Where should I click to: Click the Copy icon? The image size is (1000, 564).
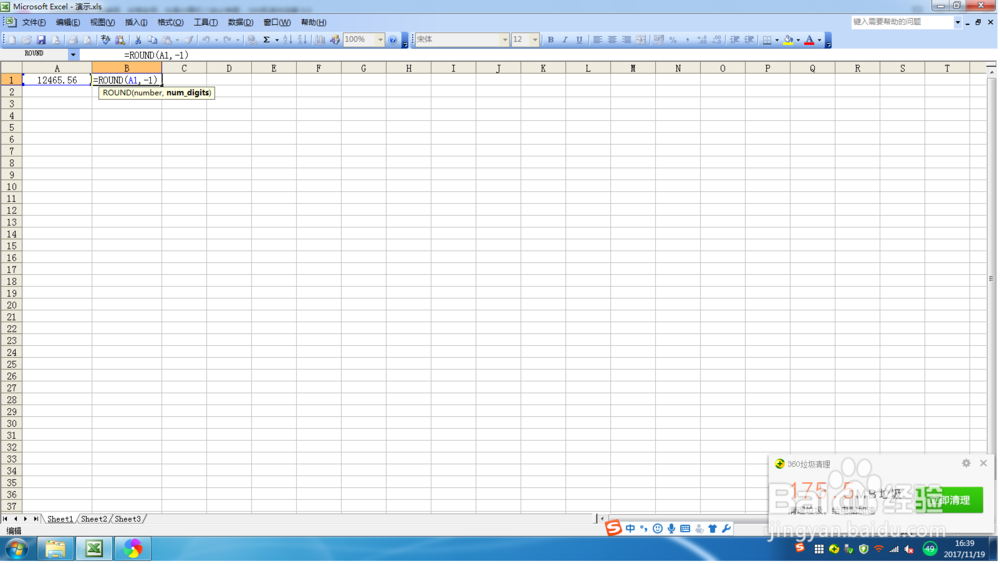point(152,40)
